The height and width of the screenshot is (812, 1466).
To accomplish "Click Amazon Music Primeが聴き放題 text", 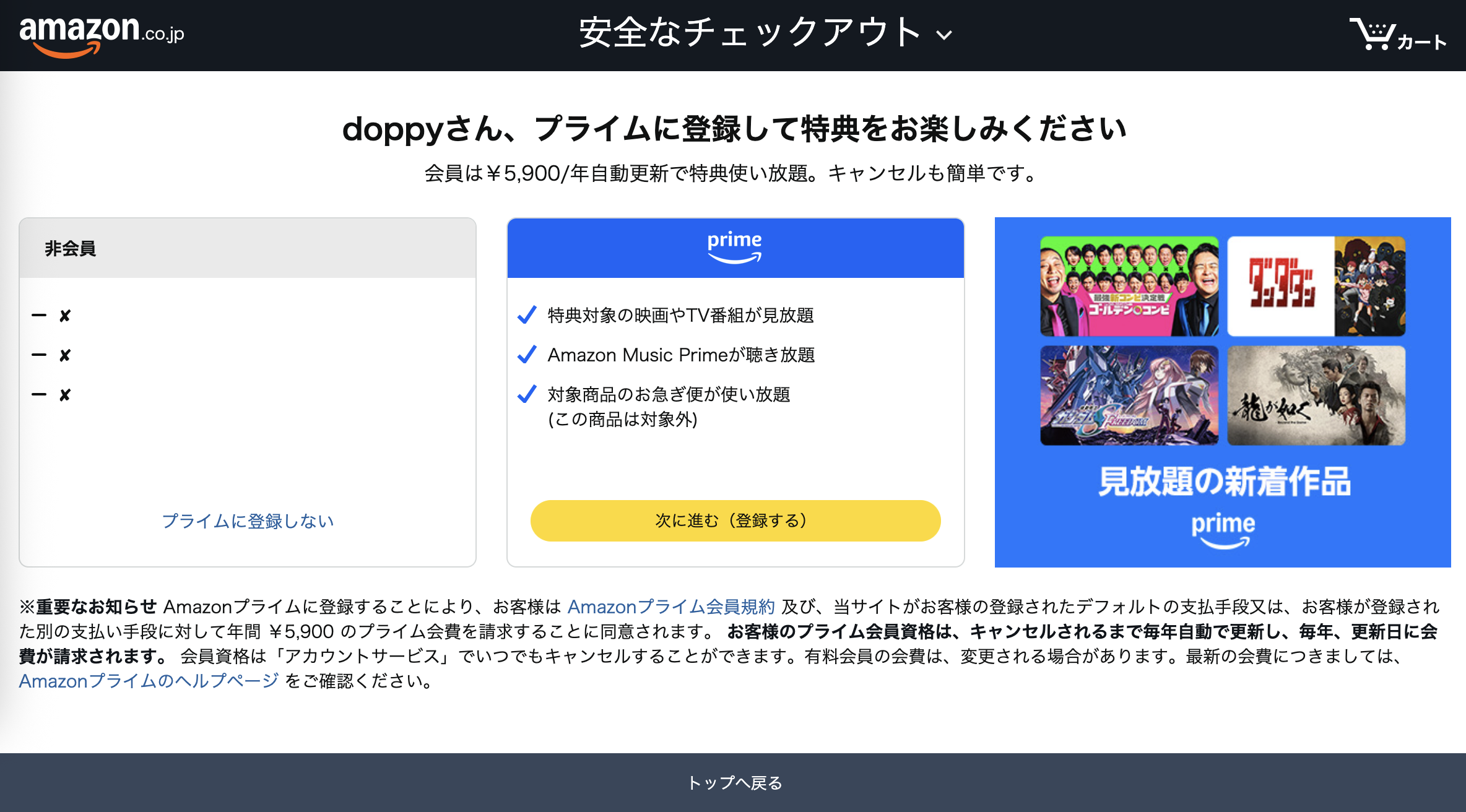I will click(x=682, y=355).
